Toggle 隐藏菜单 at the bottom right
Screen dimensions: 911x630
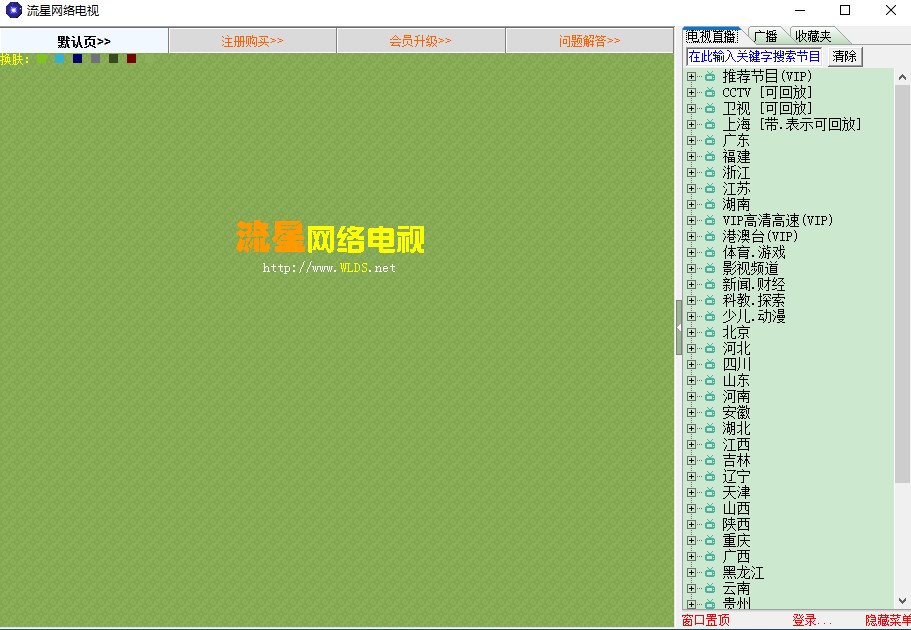tap(887, 621)
